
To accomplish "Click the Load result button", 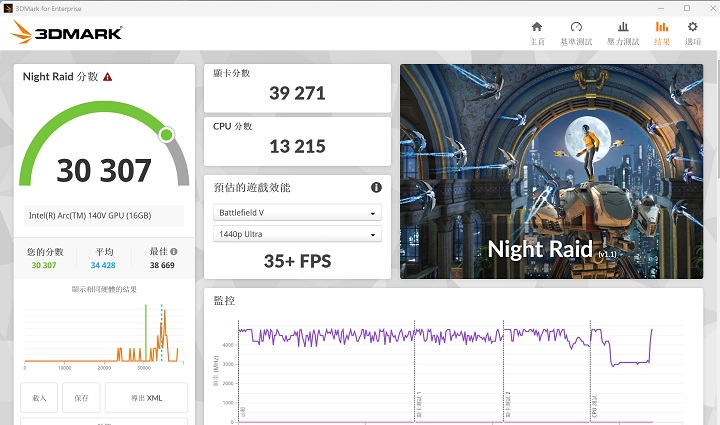I will pyautogui.click(x=39, y=398).
